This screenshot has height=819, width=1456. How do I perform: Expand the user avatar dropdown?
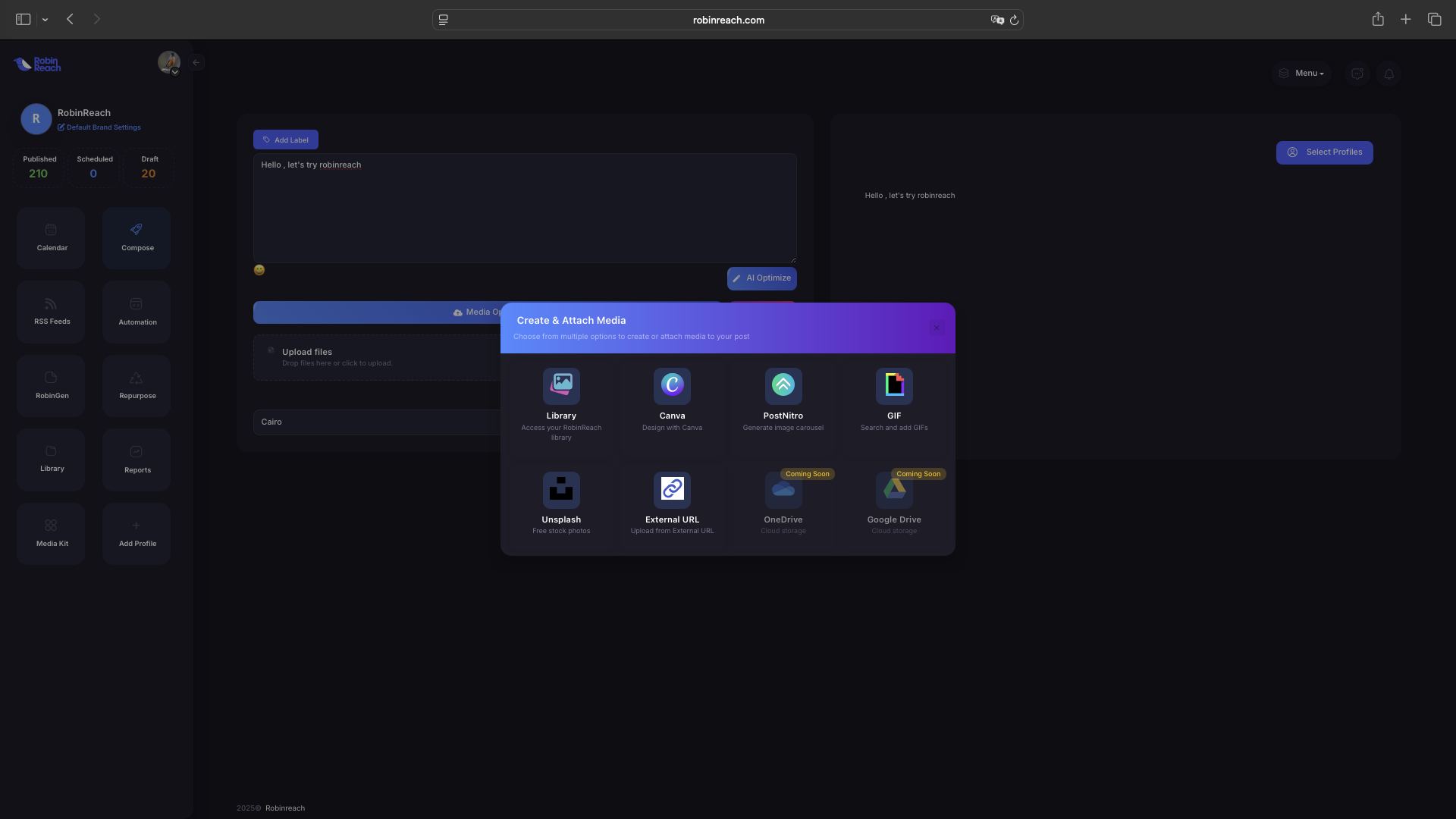click(x=169, y=63)
